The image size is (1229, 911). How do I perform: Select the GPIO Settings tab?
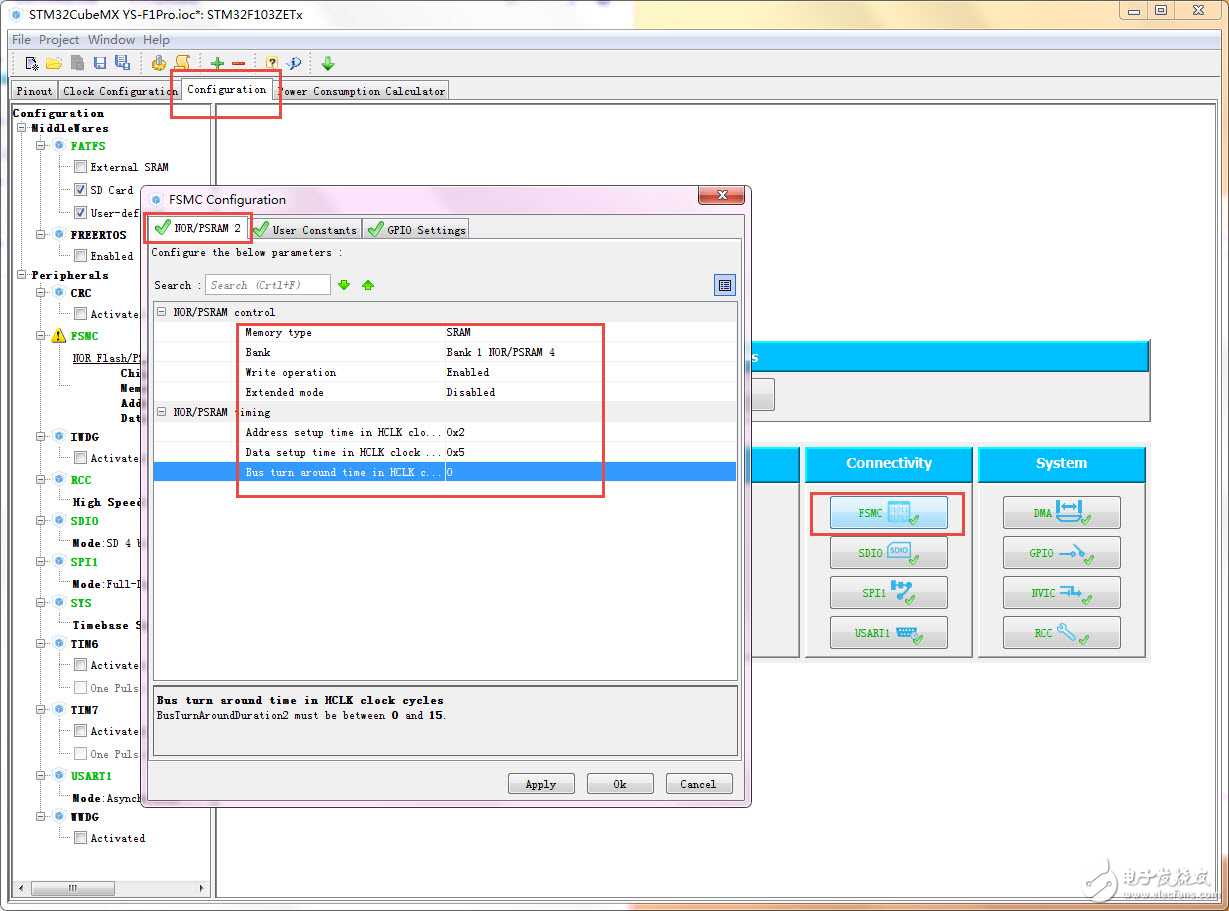click(x=416, y=230)
